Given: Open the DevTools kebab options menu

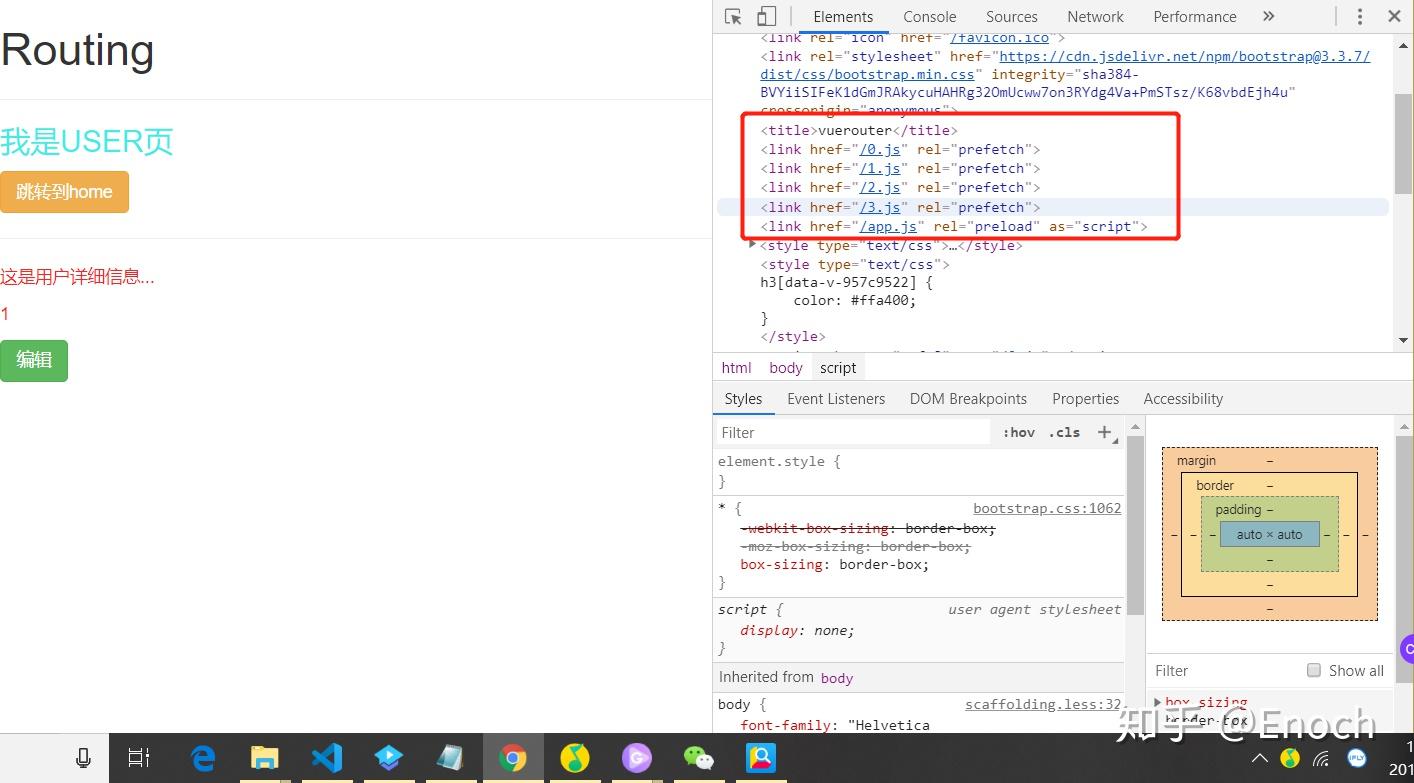Looking at the screenshot, I should point(1359,16).
